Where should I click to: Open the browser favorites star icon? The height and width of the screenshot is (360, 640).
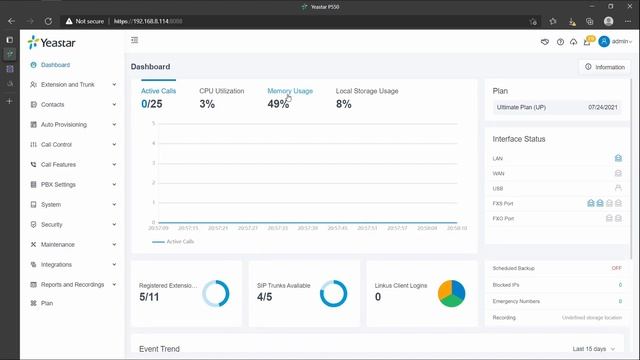[553, 21]
